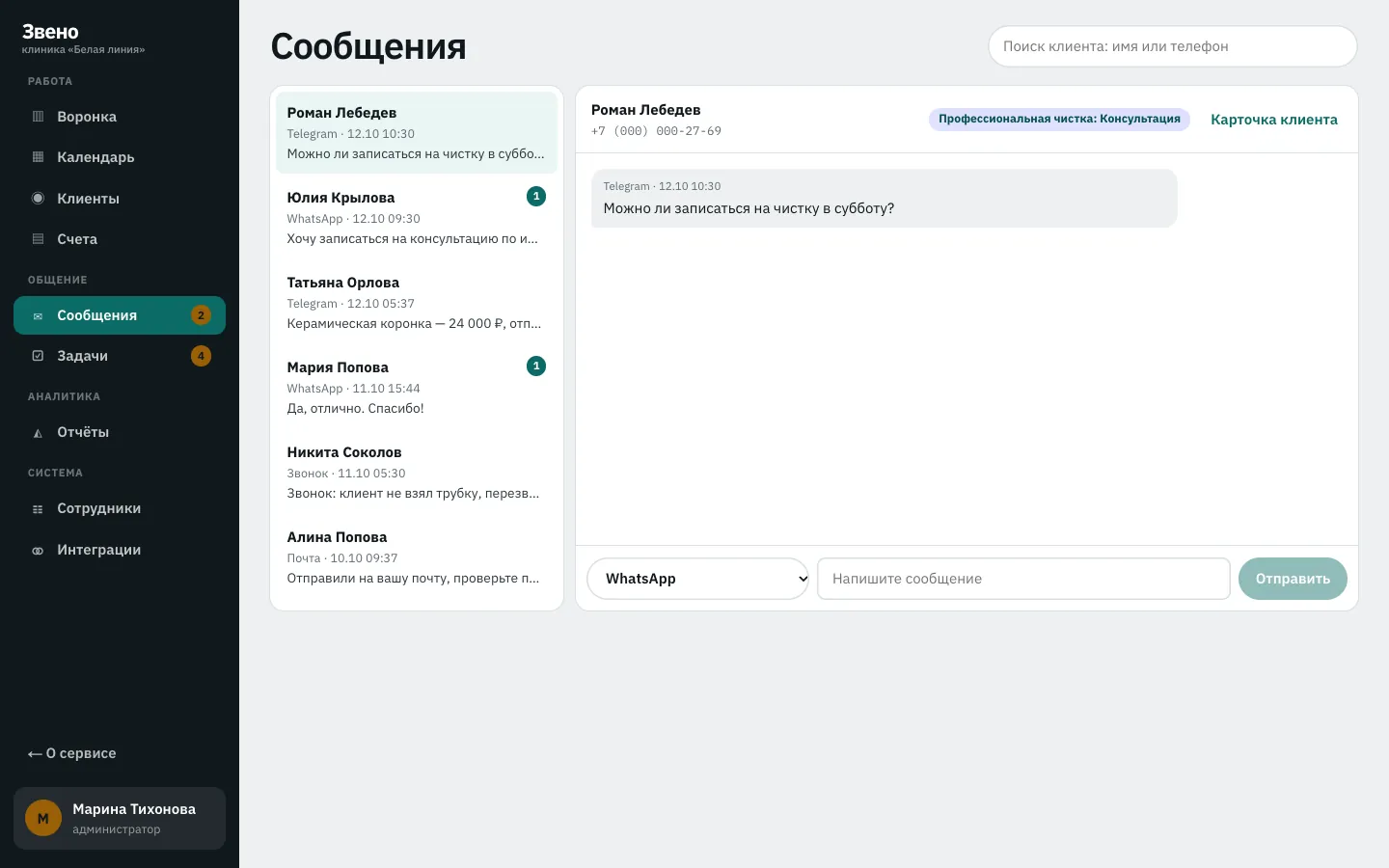Viewport: 1389px width, 868px height.
Task: Open Юлия Крылова conversation
Action: (x=417, y=217)
